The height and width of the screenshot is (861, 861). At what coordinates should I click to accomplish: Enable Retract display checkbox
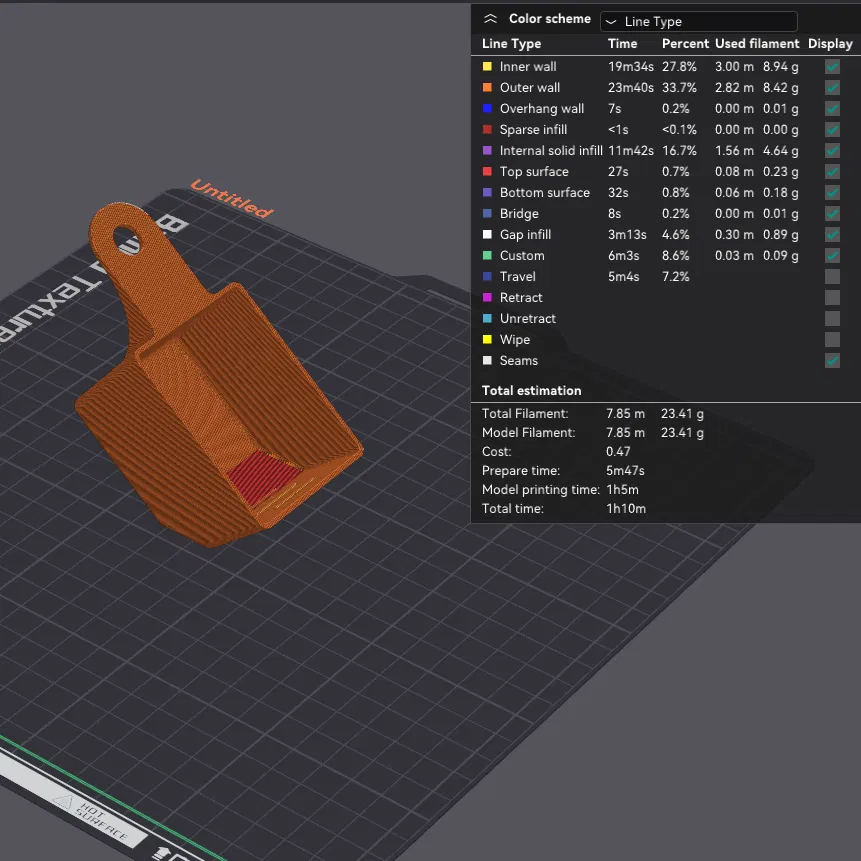832,298
